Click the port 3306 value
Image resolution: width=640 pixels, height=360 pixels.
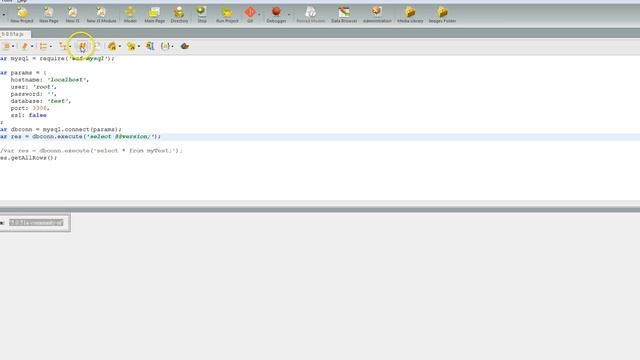[40, 108]
